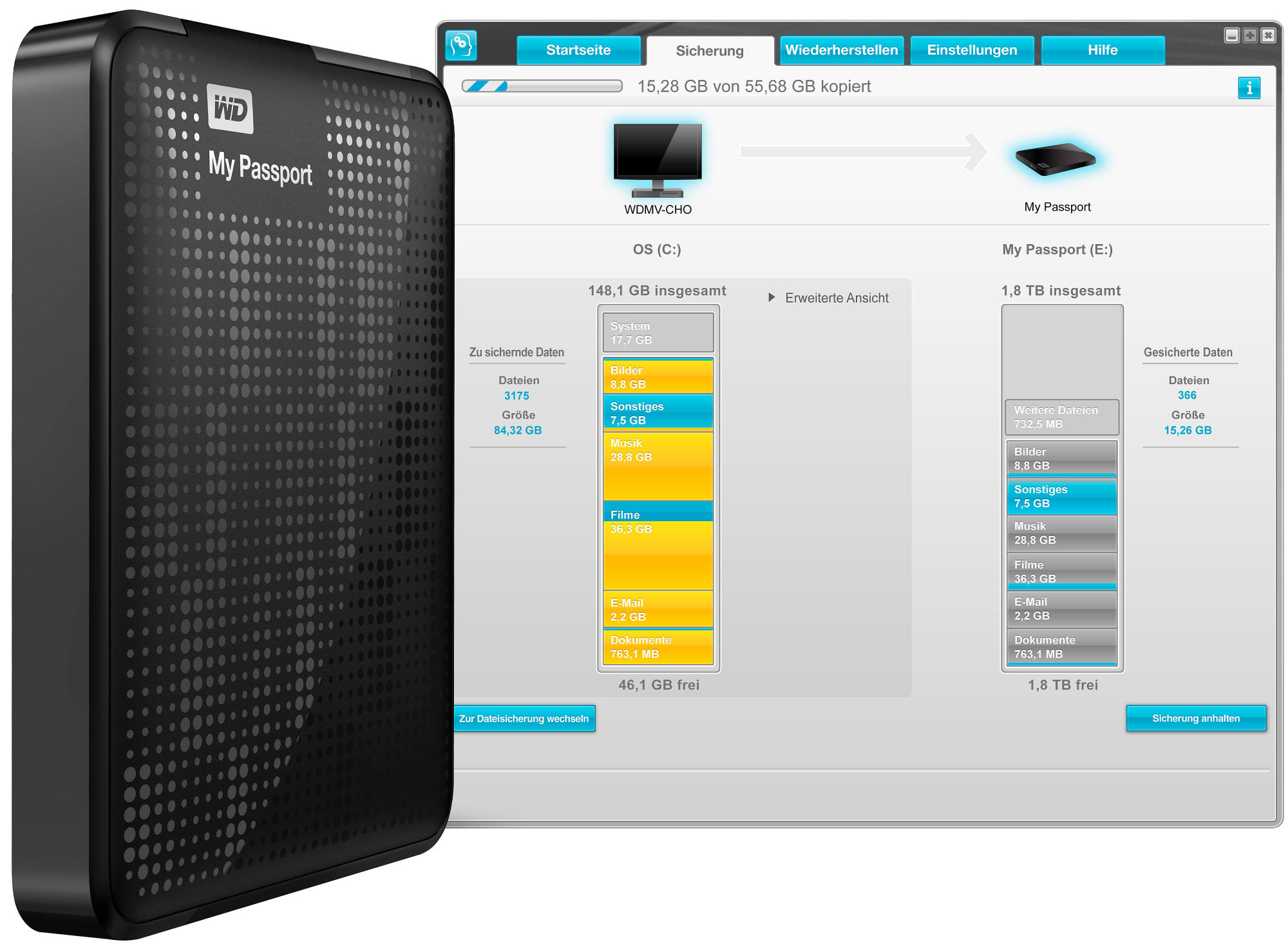This screenshot has height=947, width=1288.
Task: Click the My Passport (E:) drive heading
Action: 1057,250
